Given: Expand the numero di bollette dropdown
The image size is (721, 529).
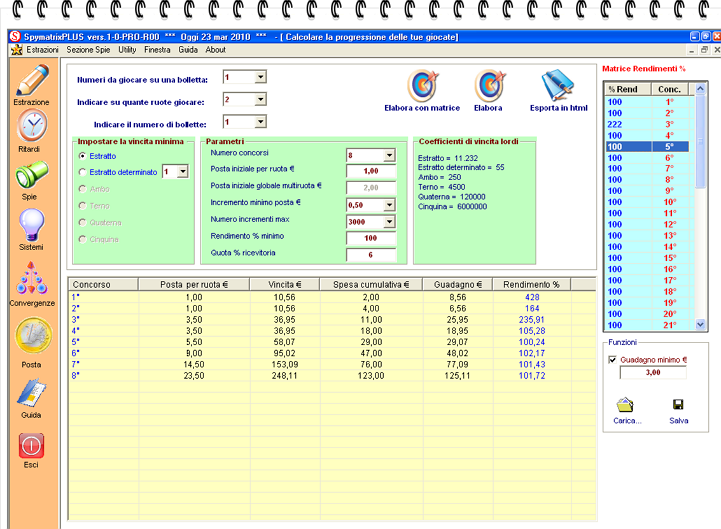Looking at the screenshot, I should (x=260, y=121).
